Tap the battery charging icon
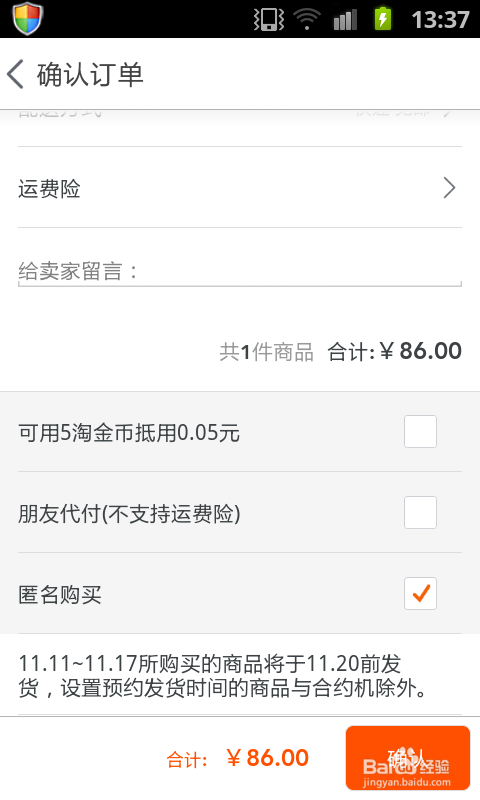 pyautogui.click(x=383, y=19)
